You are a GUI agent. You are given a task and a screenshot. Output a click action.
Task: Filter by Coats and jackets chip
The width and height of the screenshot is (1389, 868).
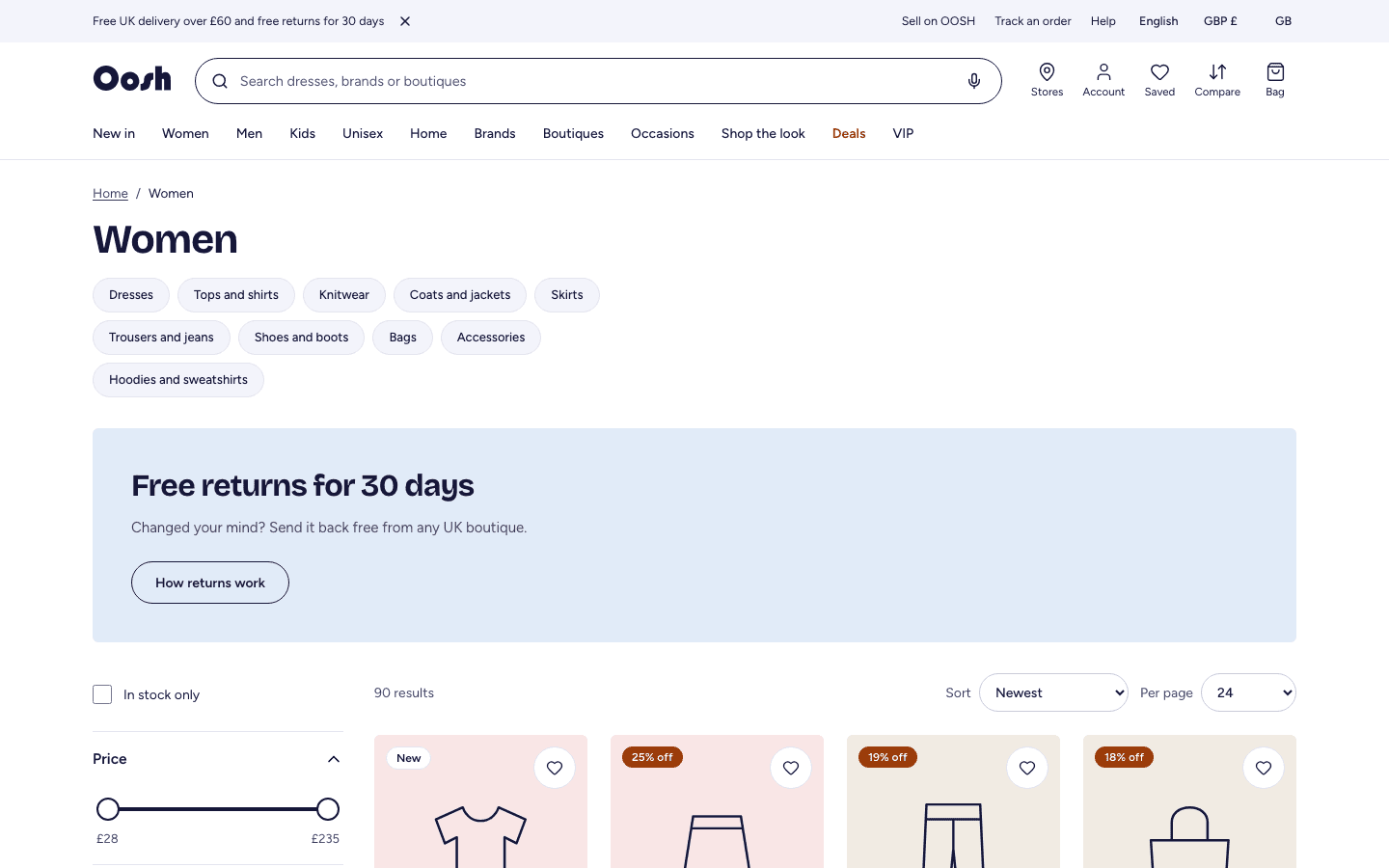[x=460, y=295]
